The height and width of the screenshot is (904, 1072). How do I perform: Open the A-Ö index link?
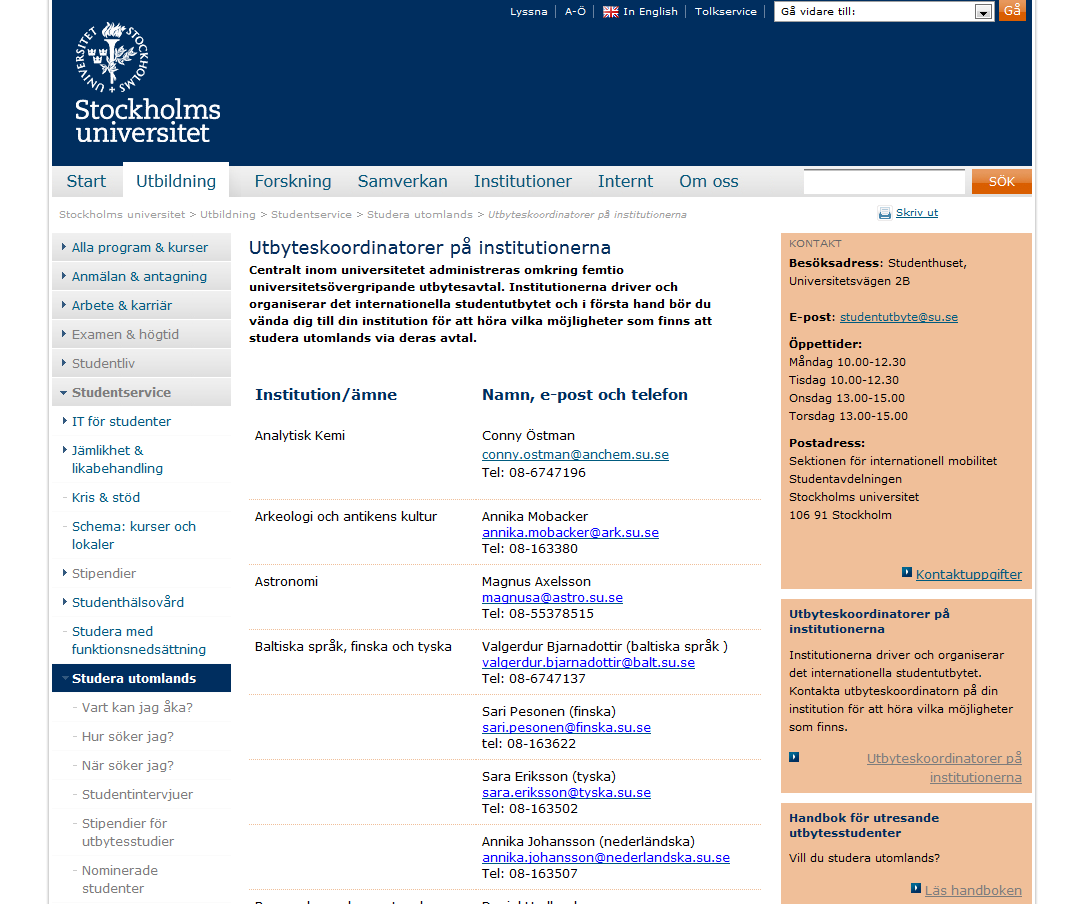pyautogui.click(x=575, y=12)
